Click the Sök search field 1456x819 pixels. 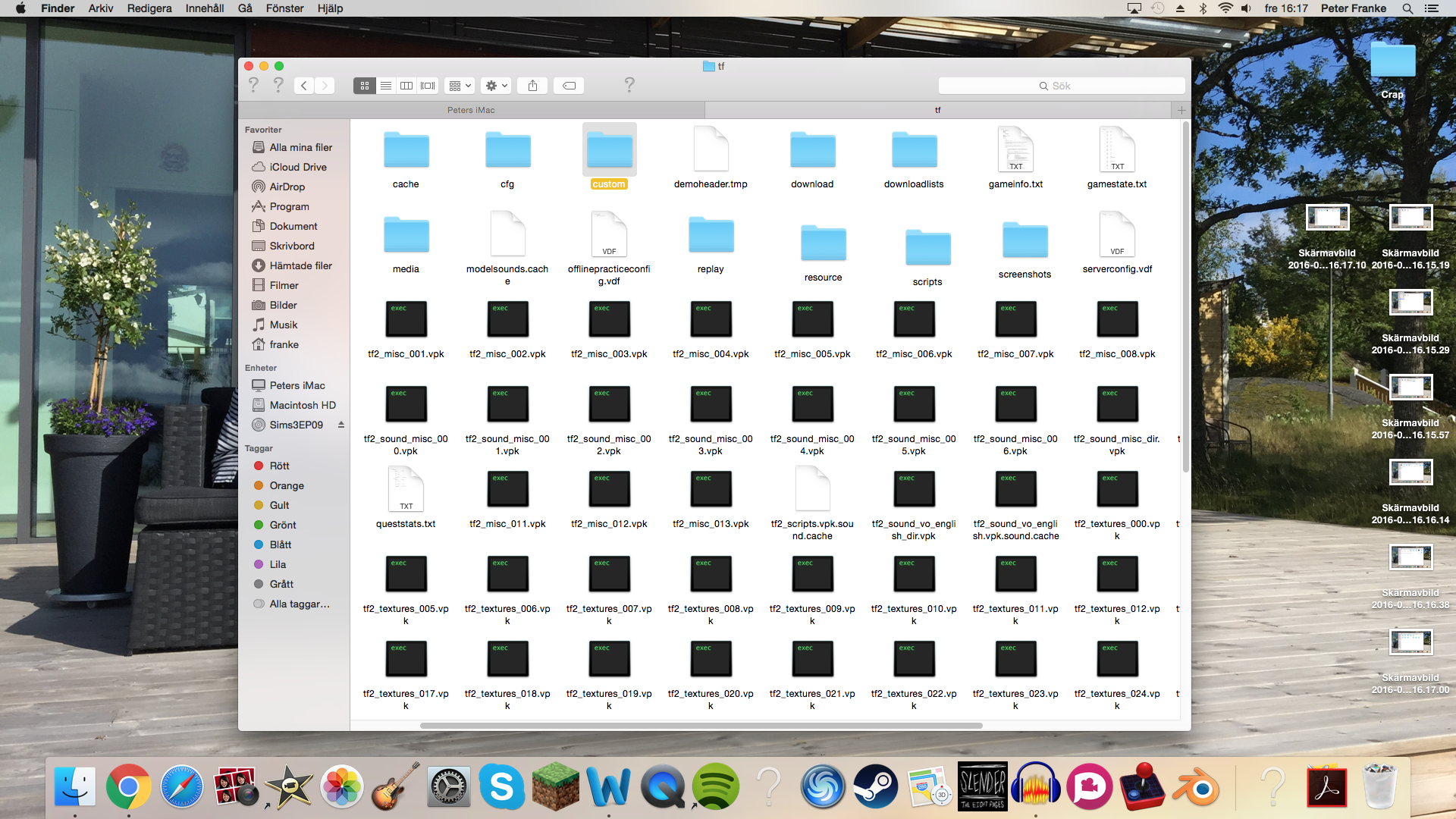click(x=1061, y=86)
